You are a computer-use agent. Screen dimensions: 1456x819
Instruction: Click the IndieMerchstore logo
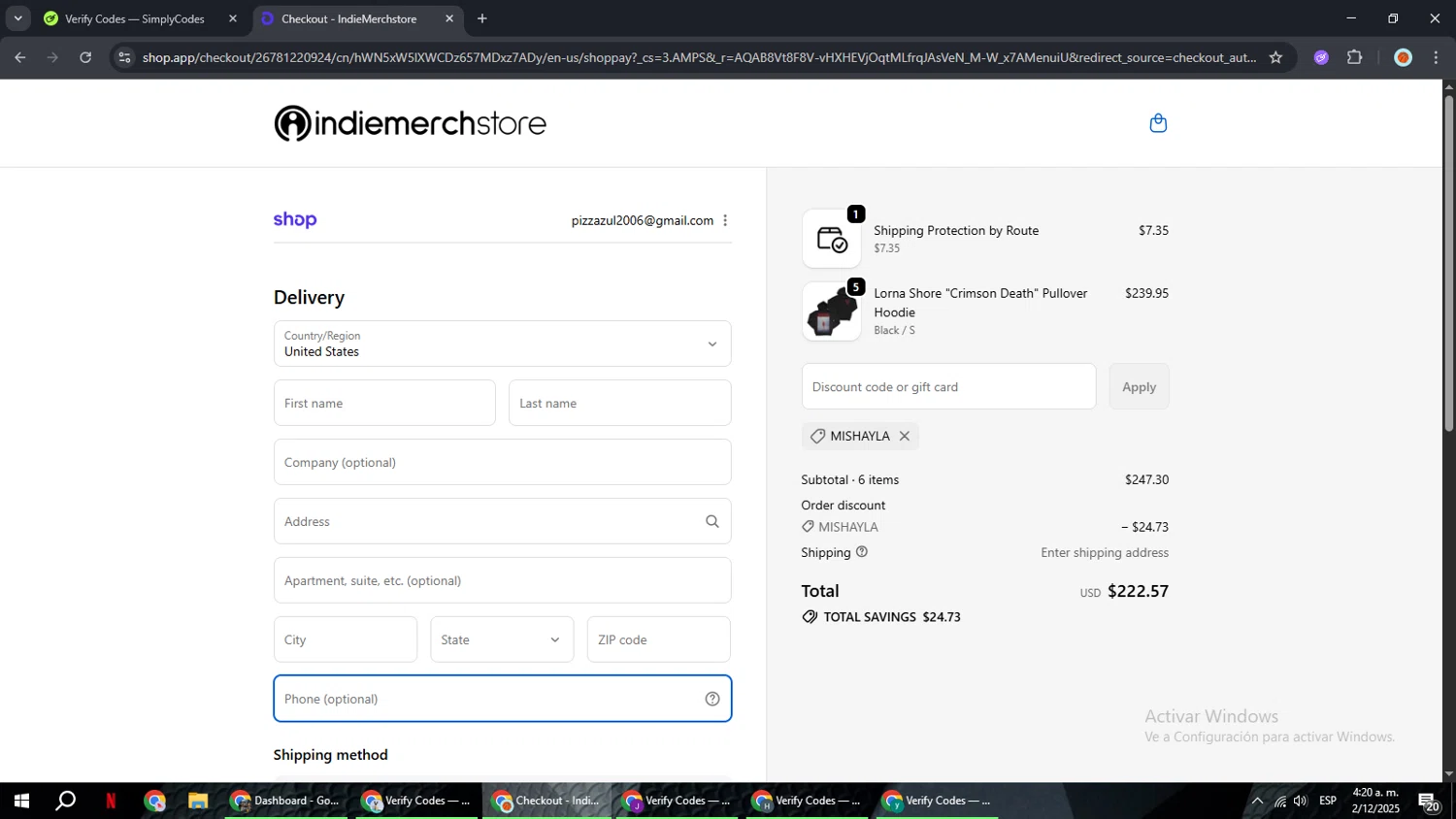(x=410, y=123)
